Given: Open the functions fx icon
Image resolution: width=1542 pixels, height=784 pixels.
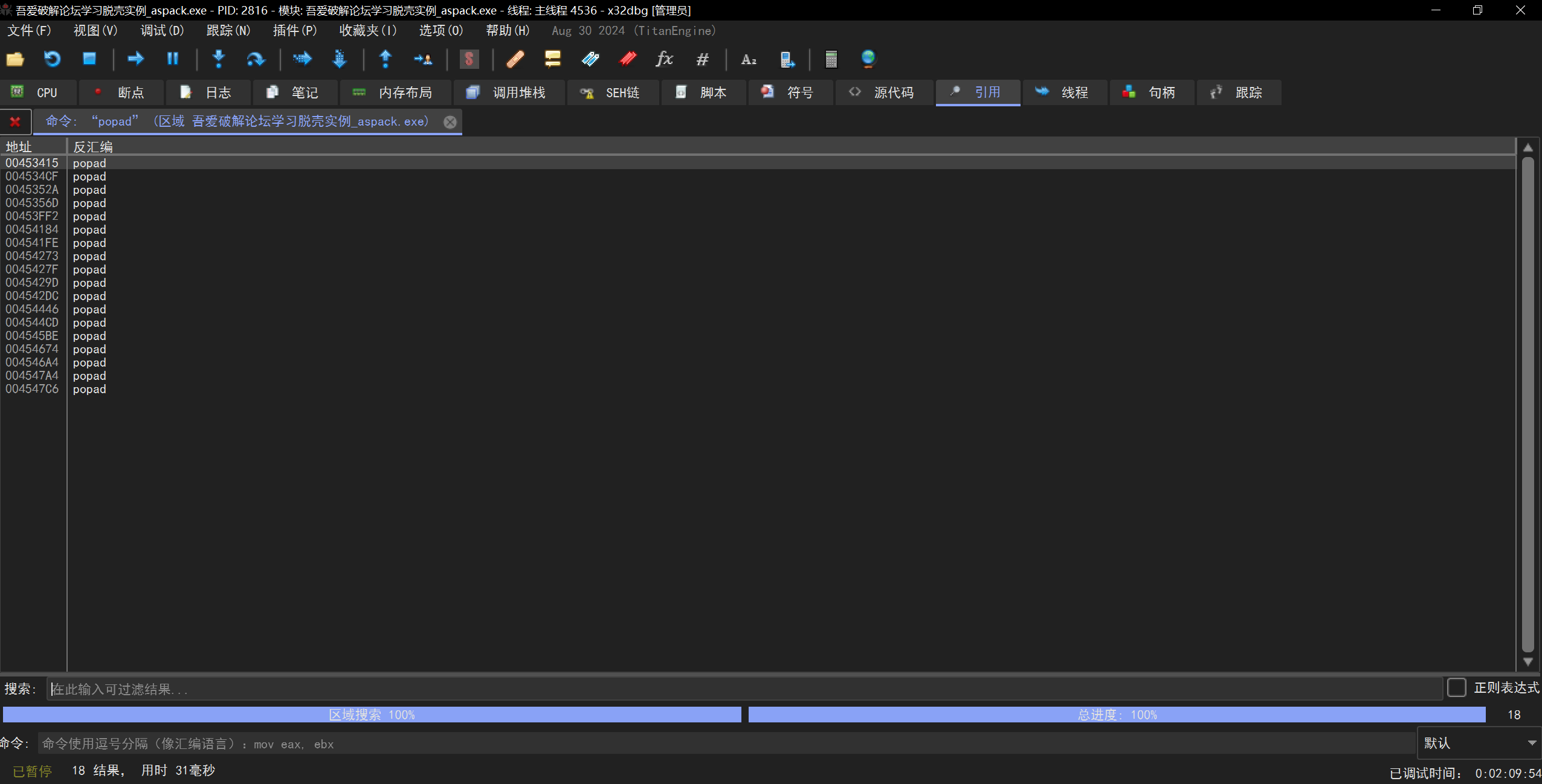Looking at the screenshot, I should pos(664,59).
